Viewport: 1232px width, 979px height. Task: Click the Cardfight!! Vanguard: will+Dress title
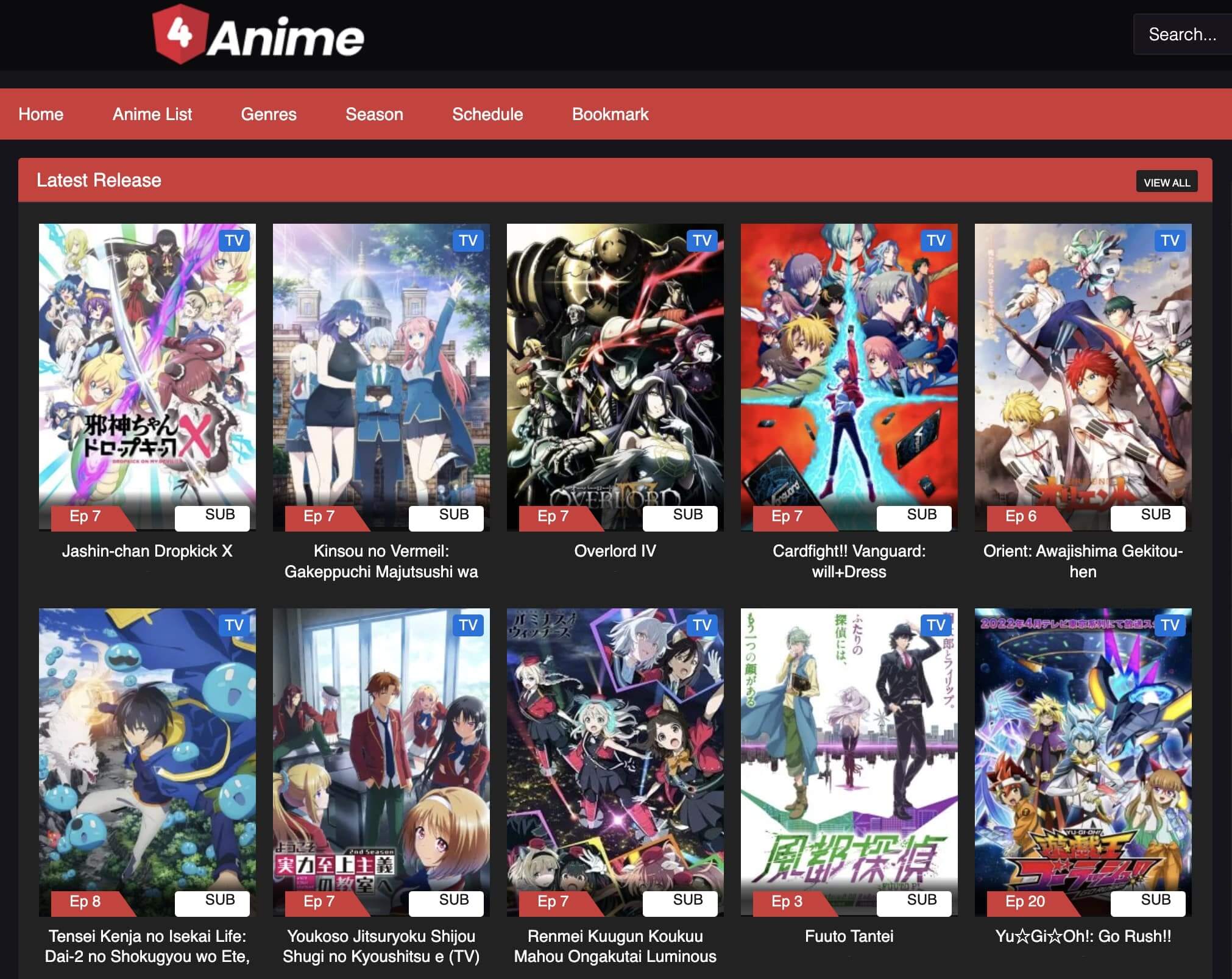pyautogui.click(x=849, y=561)
